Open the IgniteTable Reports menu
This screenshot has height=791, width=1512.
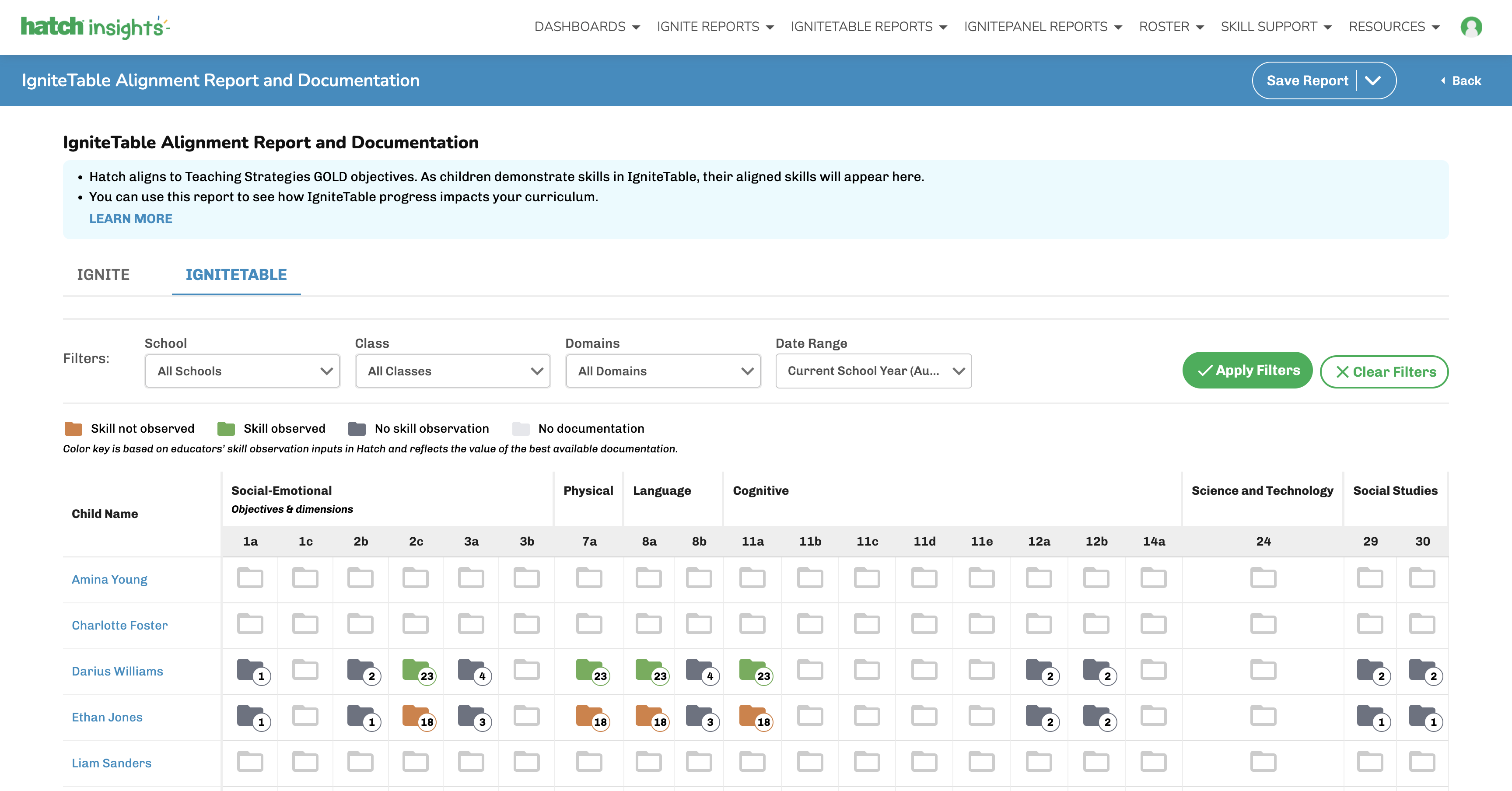pos(869,26)
